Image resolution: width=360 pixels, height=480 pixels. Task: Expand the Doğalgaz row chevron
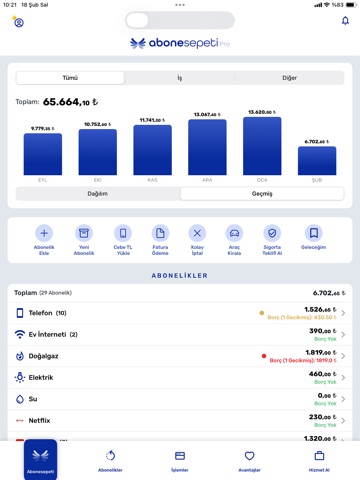[x=343, y=356]
